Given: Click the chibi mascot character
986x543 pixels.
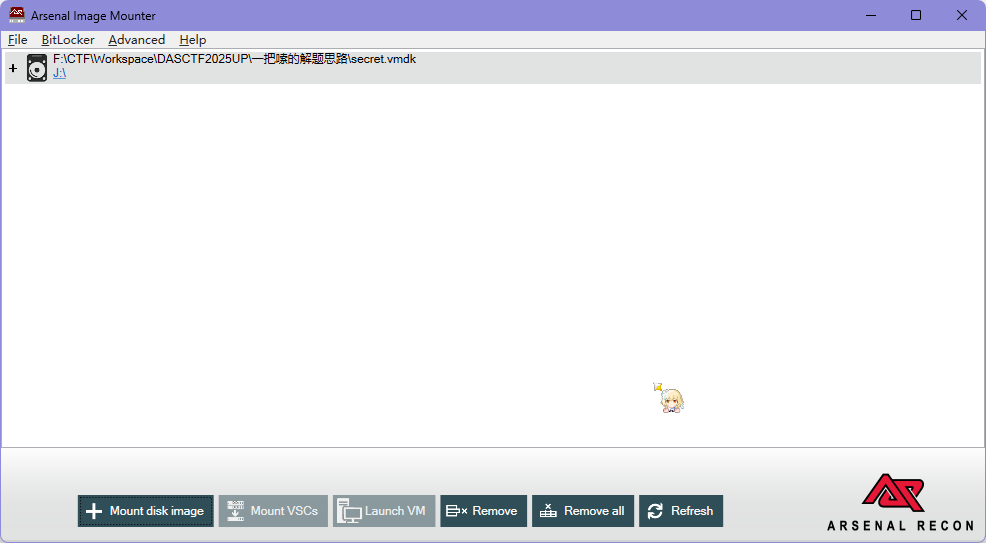Looking at the screenshot, I should [671, 400].
